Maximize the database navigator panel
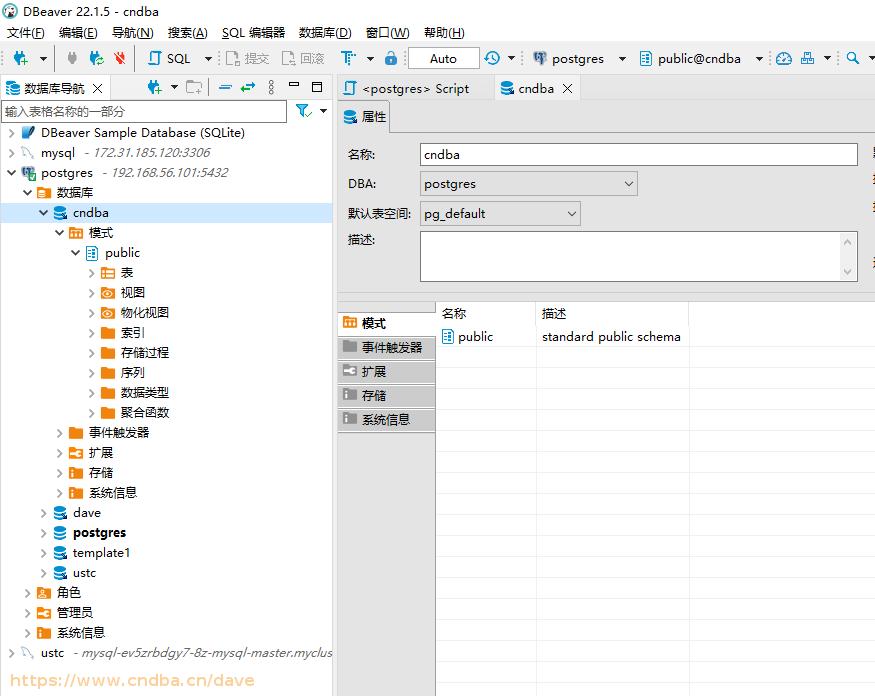 (317, 87)
